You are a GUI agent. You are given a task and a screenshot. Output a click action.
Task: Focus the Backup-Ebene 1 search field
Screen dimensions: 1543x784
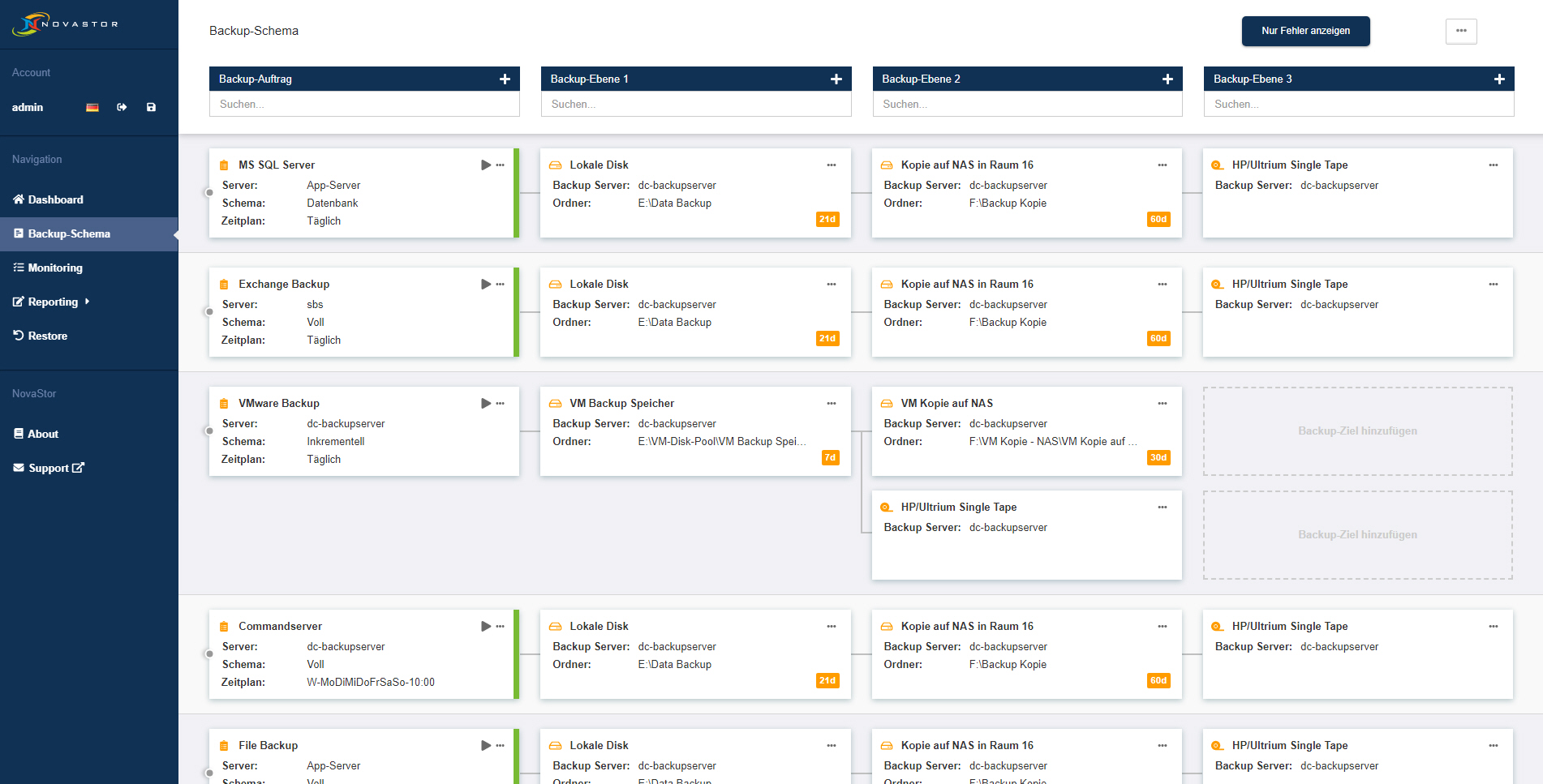click(x=695, y=104)
